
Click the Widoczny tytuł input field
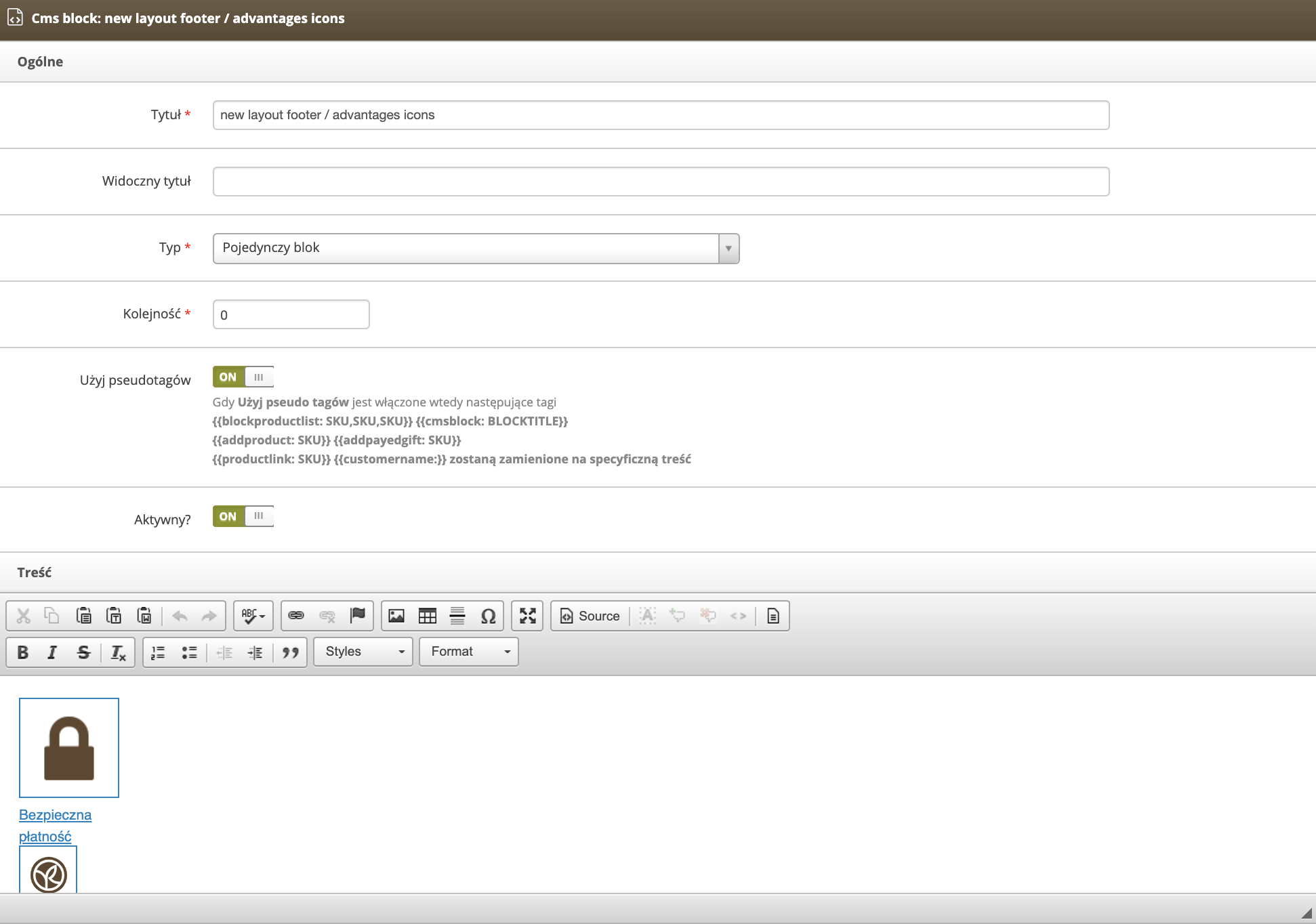click(x=661, y=182)
